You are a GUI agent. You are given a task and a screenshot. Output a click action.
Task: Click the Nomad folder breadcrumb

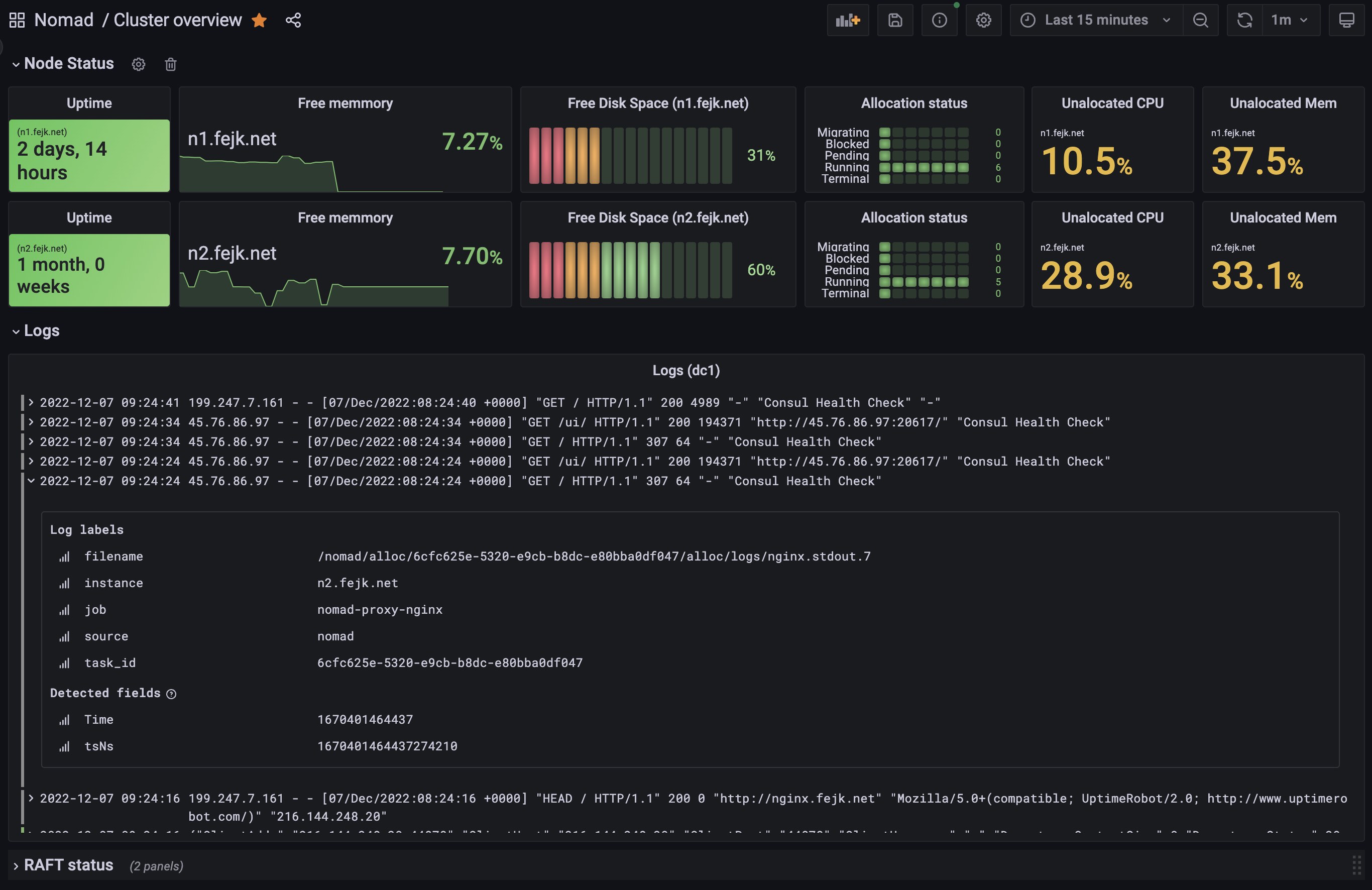(63, 20)
